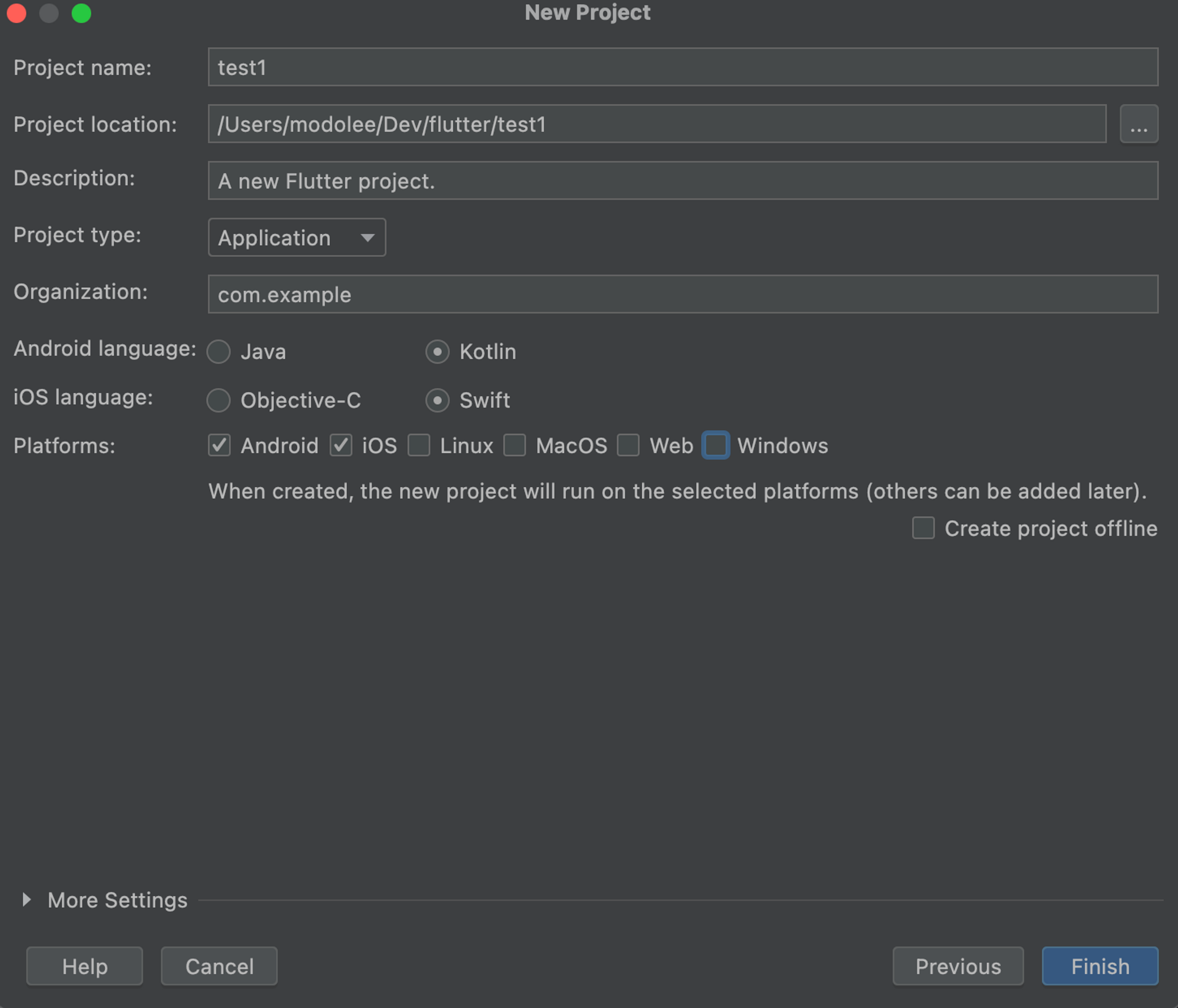The width and height of the screenshot is (1178, 1008).
Task: Open the Project type dropdown
Action: click(x=297, y=237)
